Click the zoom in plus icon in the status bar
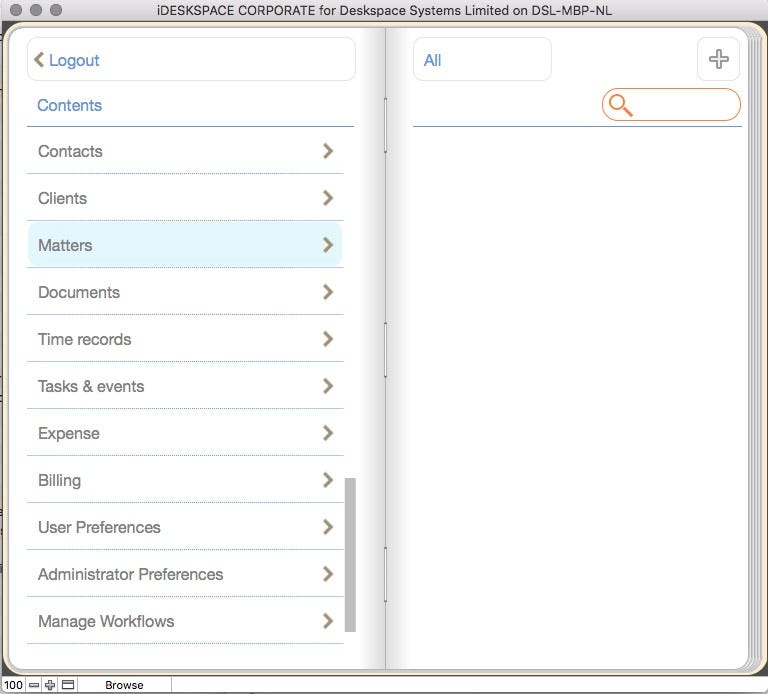The width and height of the screenshot is (768, 694). [50, 685]
